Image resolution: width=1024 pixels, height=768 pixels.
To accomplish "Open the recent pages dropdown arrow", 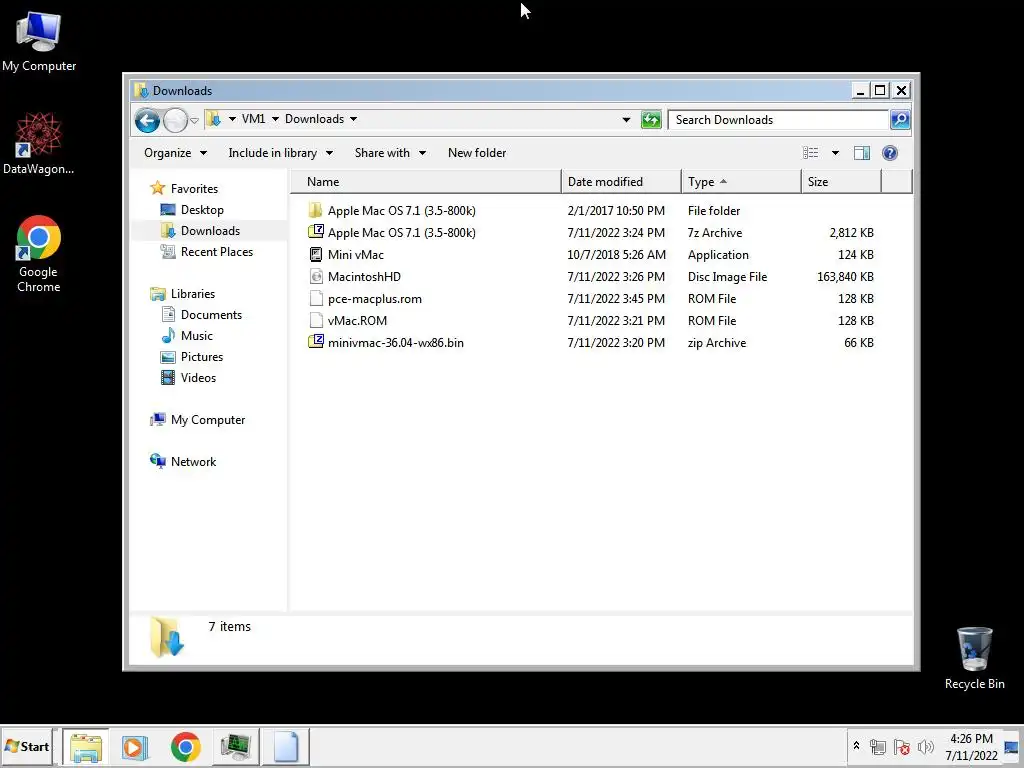I will click(194, 121).
